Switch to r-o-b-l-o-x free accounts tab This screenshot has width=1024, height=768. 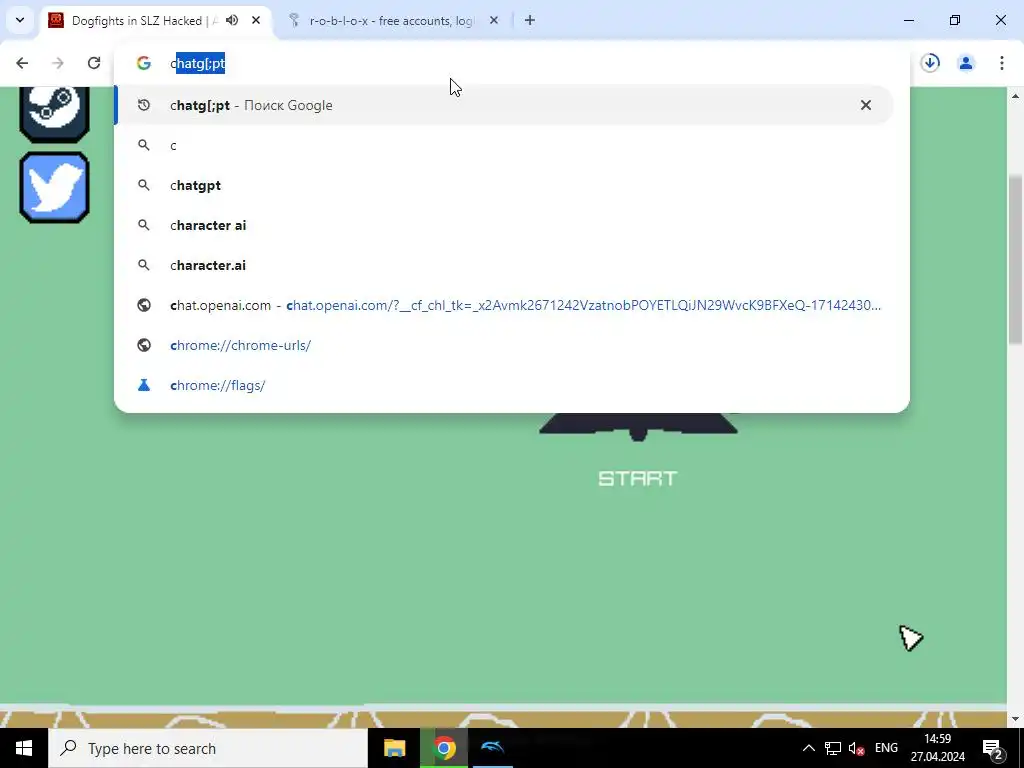394,21
